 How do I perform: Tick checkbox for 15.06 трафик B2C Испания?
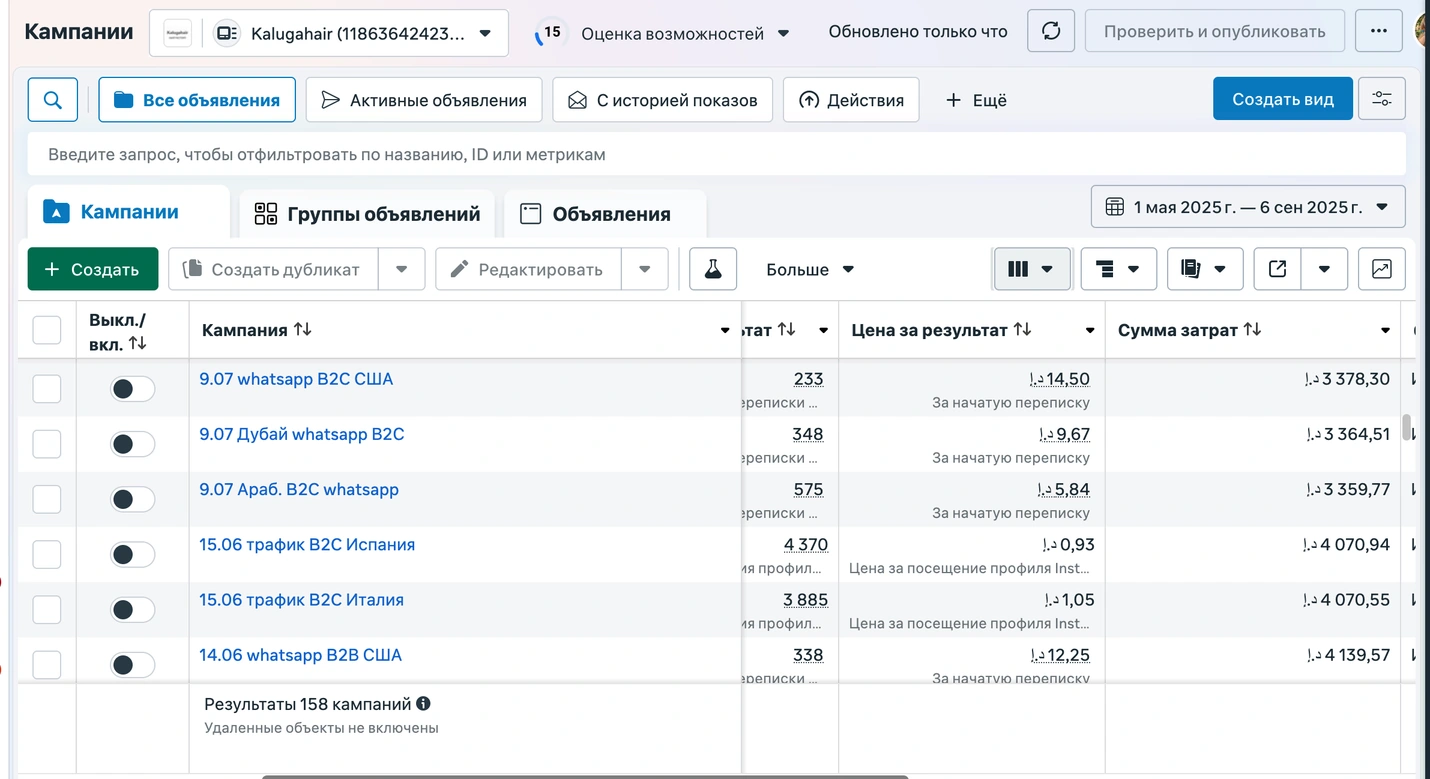click(x=47, y=554)
